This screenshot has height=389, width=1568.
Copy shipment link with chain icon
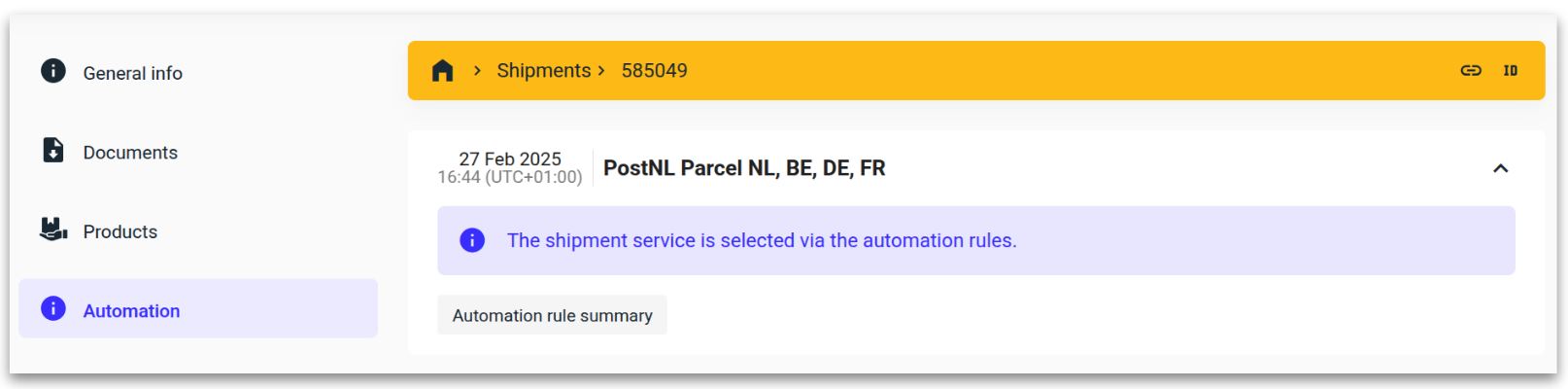[1471, 70]
